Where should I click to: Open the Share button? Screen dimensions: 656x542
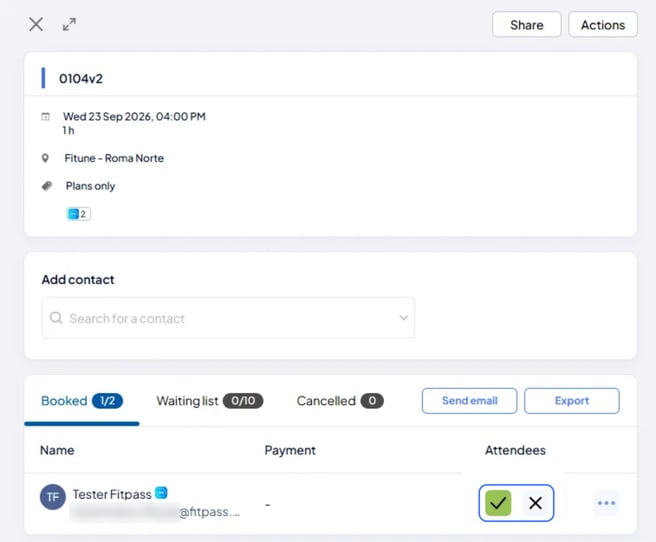[526, 25]
